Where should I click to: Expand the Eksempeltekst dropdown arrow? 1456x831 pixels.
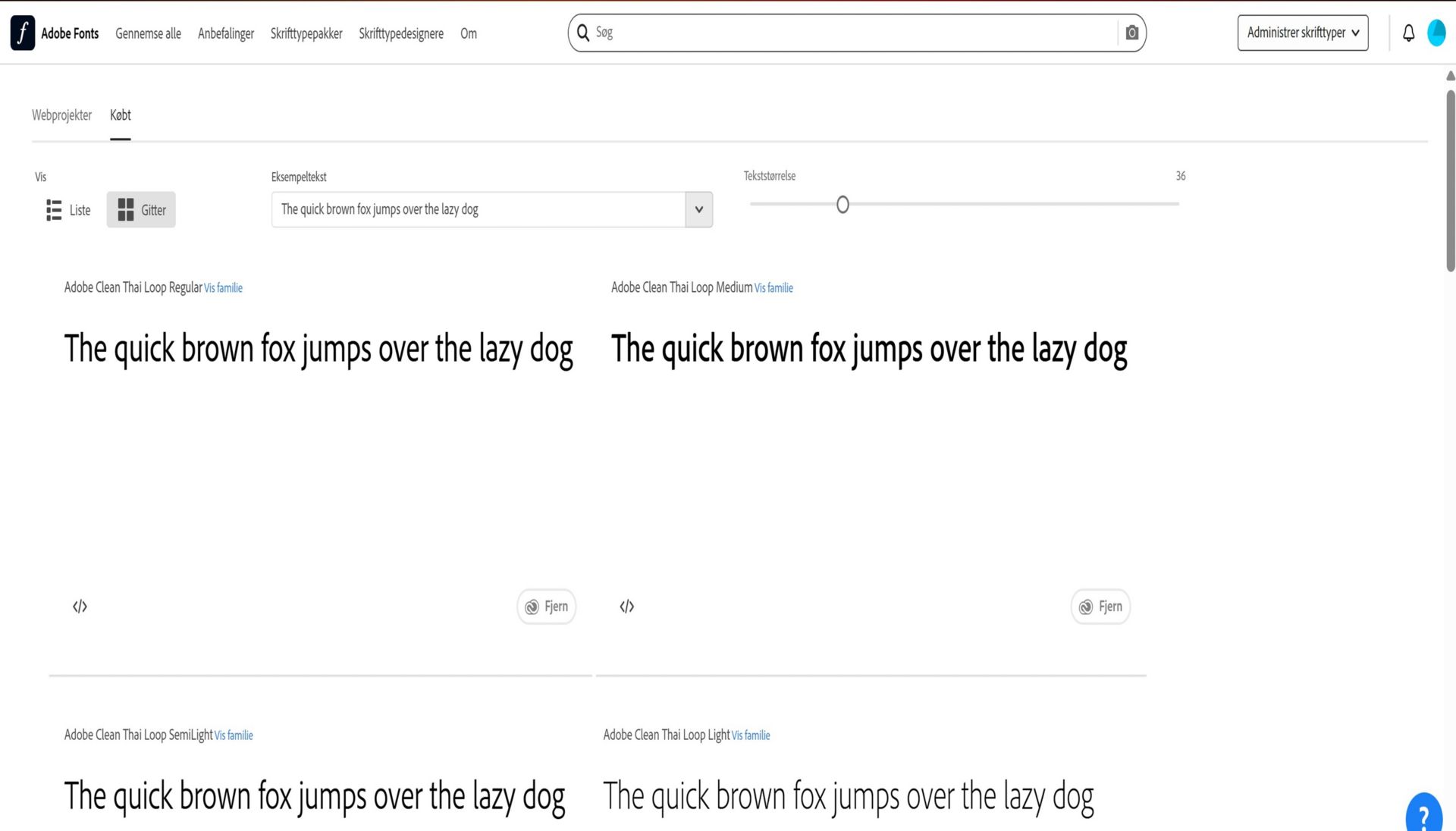(698, 209)
